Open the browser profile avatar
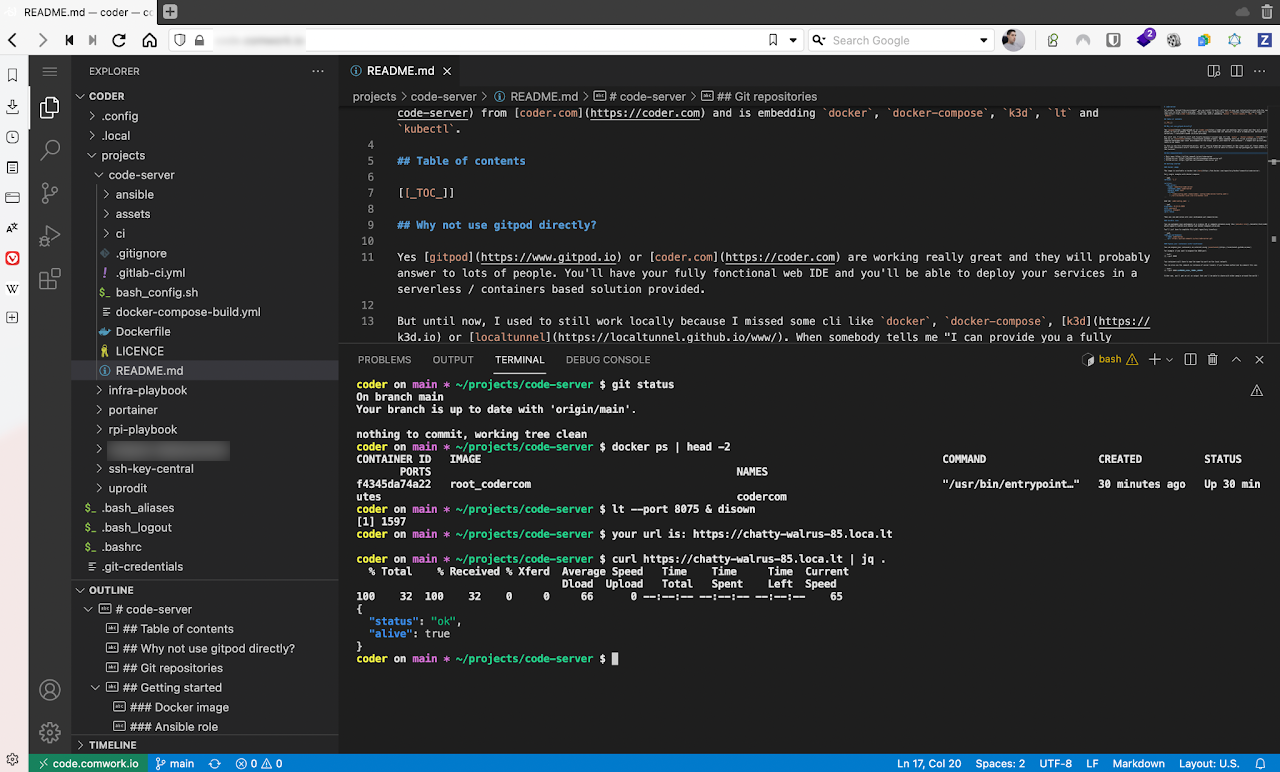The image size is (1280, 772). 1013,40
